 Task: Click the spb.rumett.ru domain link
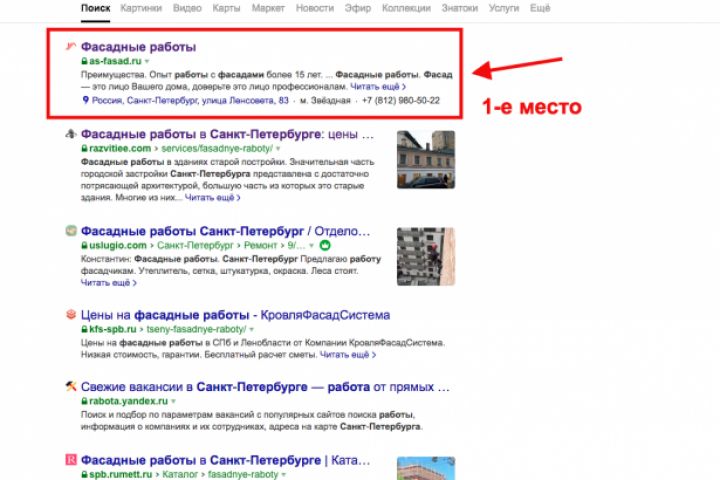point(120,474)
